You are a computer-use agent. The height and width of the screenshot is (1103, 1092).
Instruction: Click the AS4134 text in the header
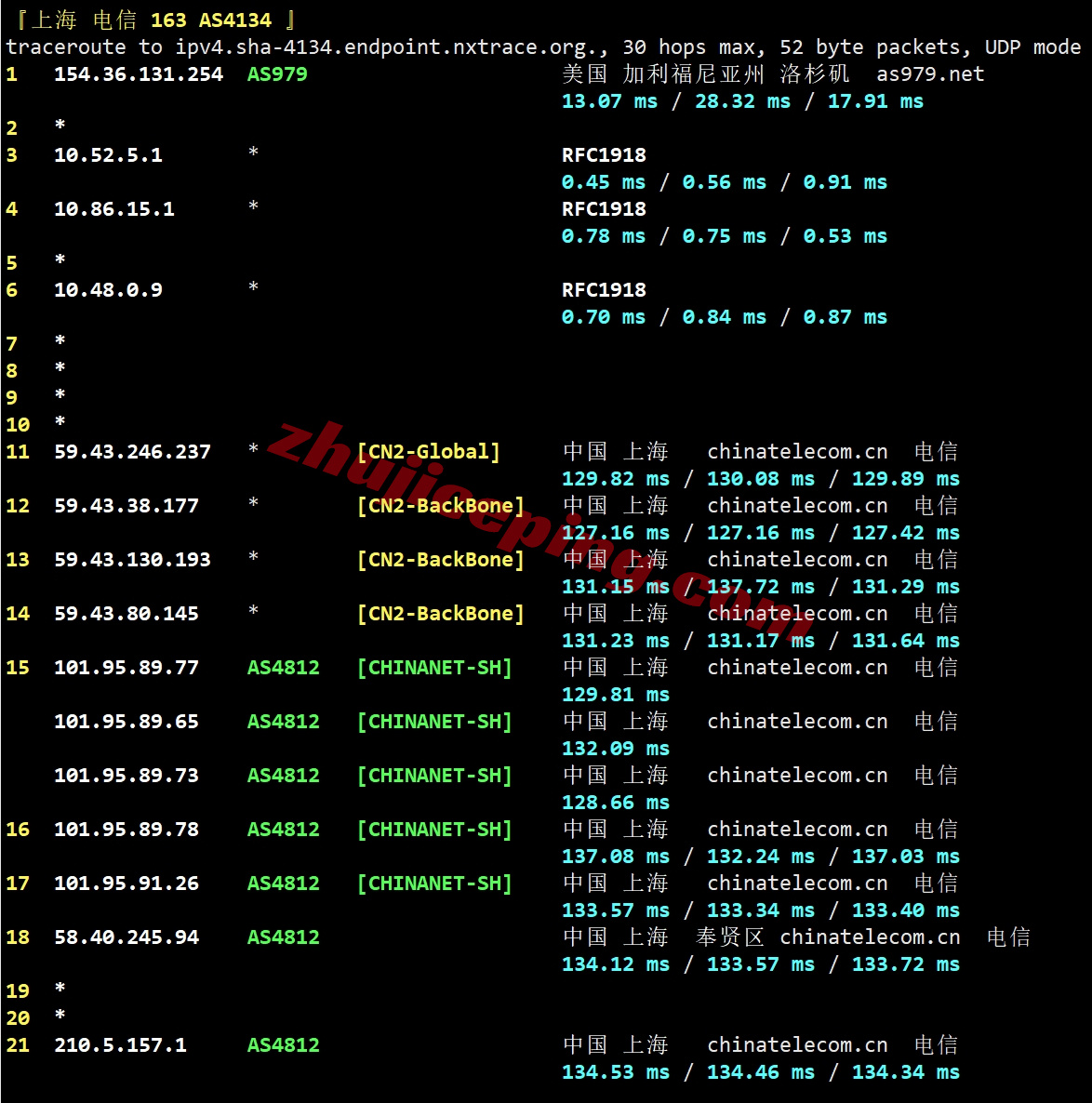click(235, 20)
